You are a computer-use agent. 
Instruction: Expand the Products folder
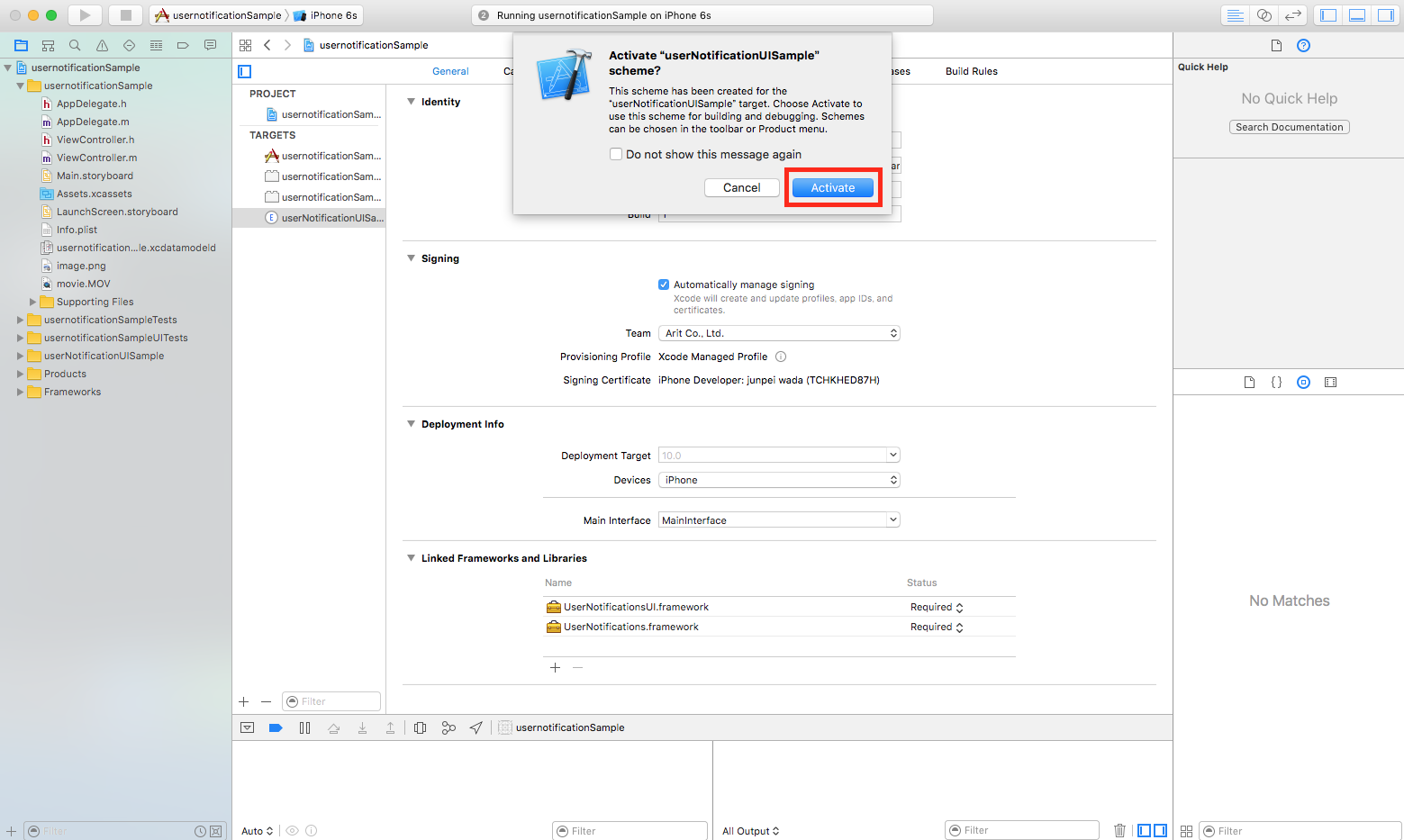[21, 374]
